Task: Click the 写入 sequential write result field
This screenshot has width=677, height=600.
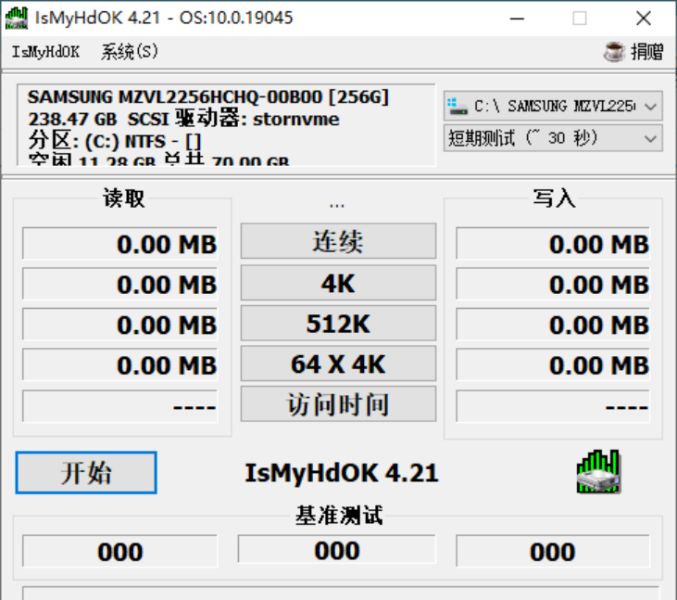Action: click(x=553, y=243)
